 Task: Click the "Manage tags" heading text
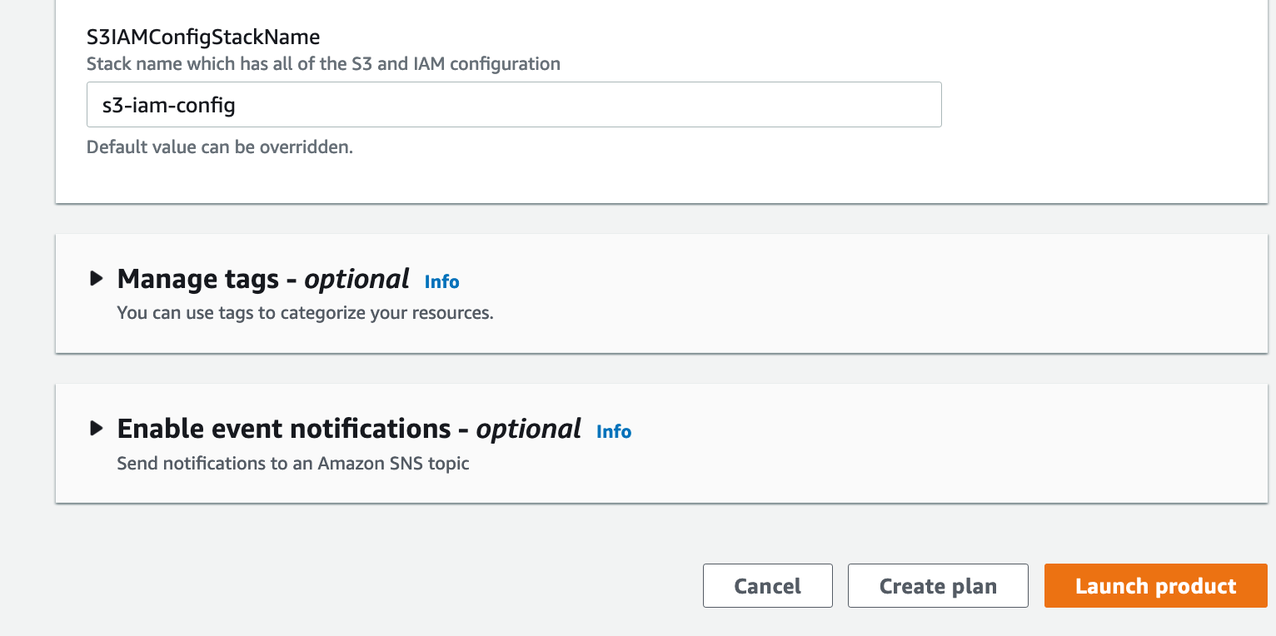(199, 279)
